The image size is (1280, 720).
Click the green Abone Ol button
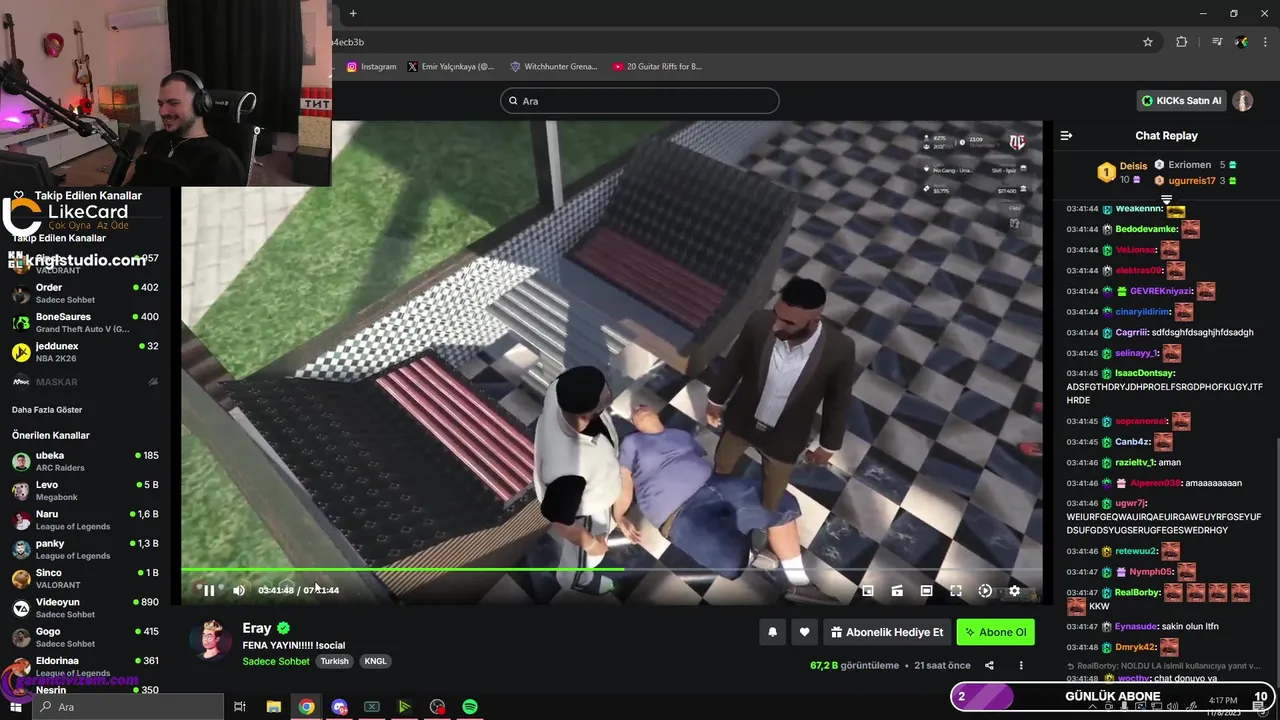click(995, 632)
